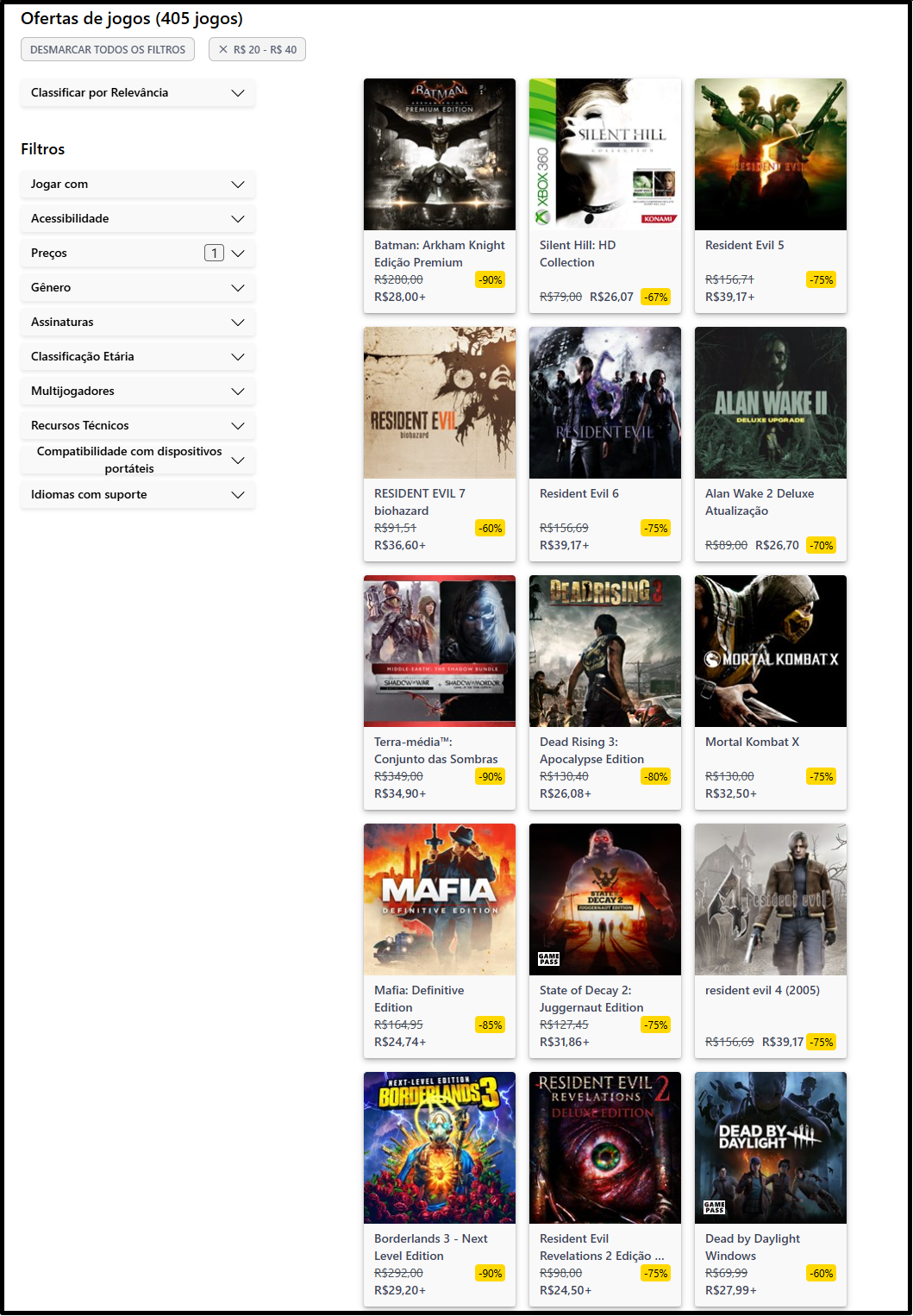Click the R$29,20+ price for Borderlands 3
913x1316 pixels.
point(400,1291)
